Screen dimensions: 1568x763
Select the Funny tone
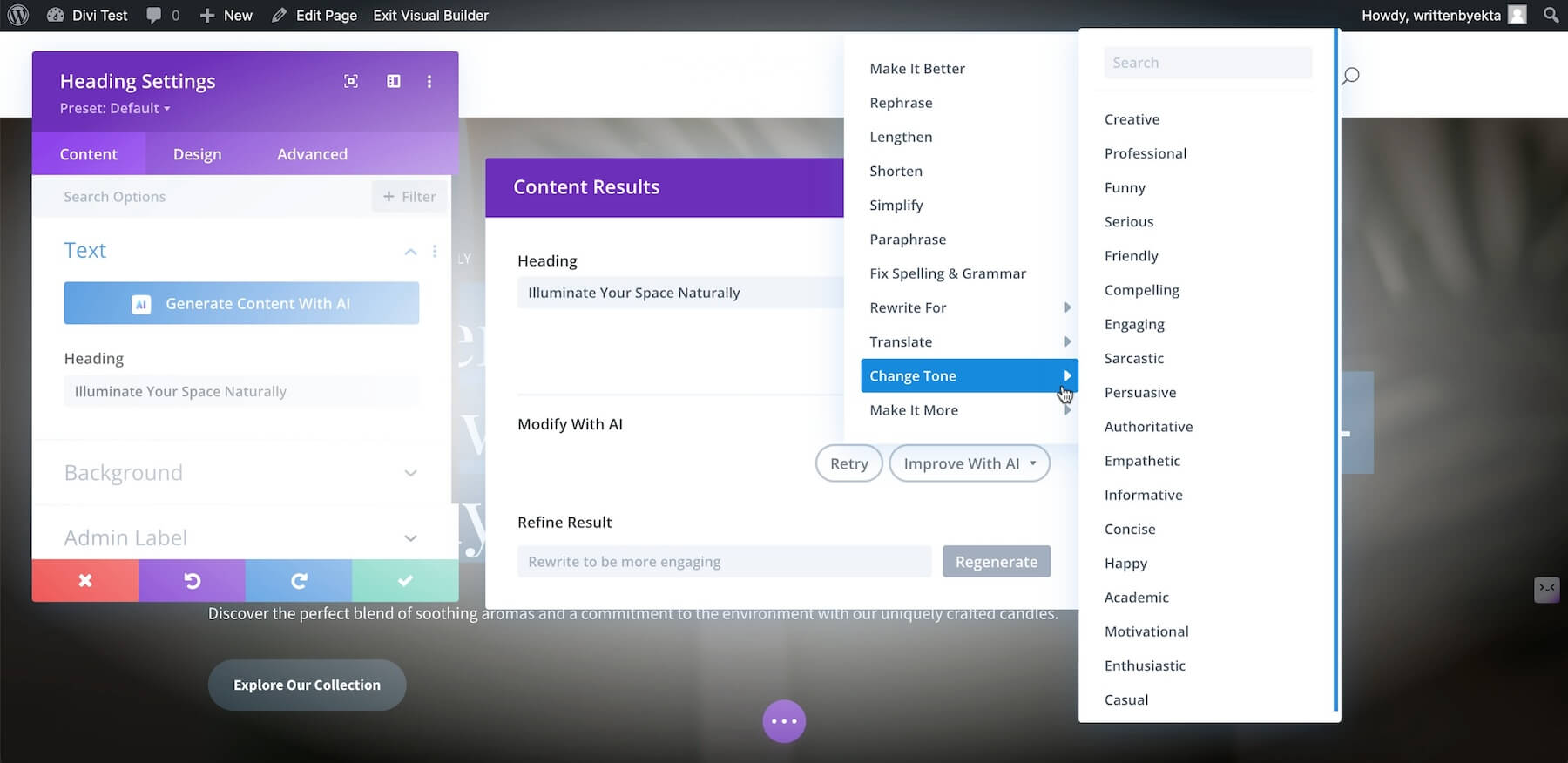click(1125, 187)
